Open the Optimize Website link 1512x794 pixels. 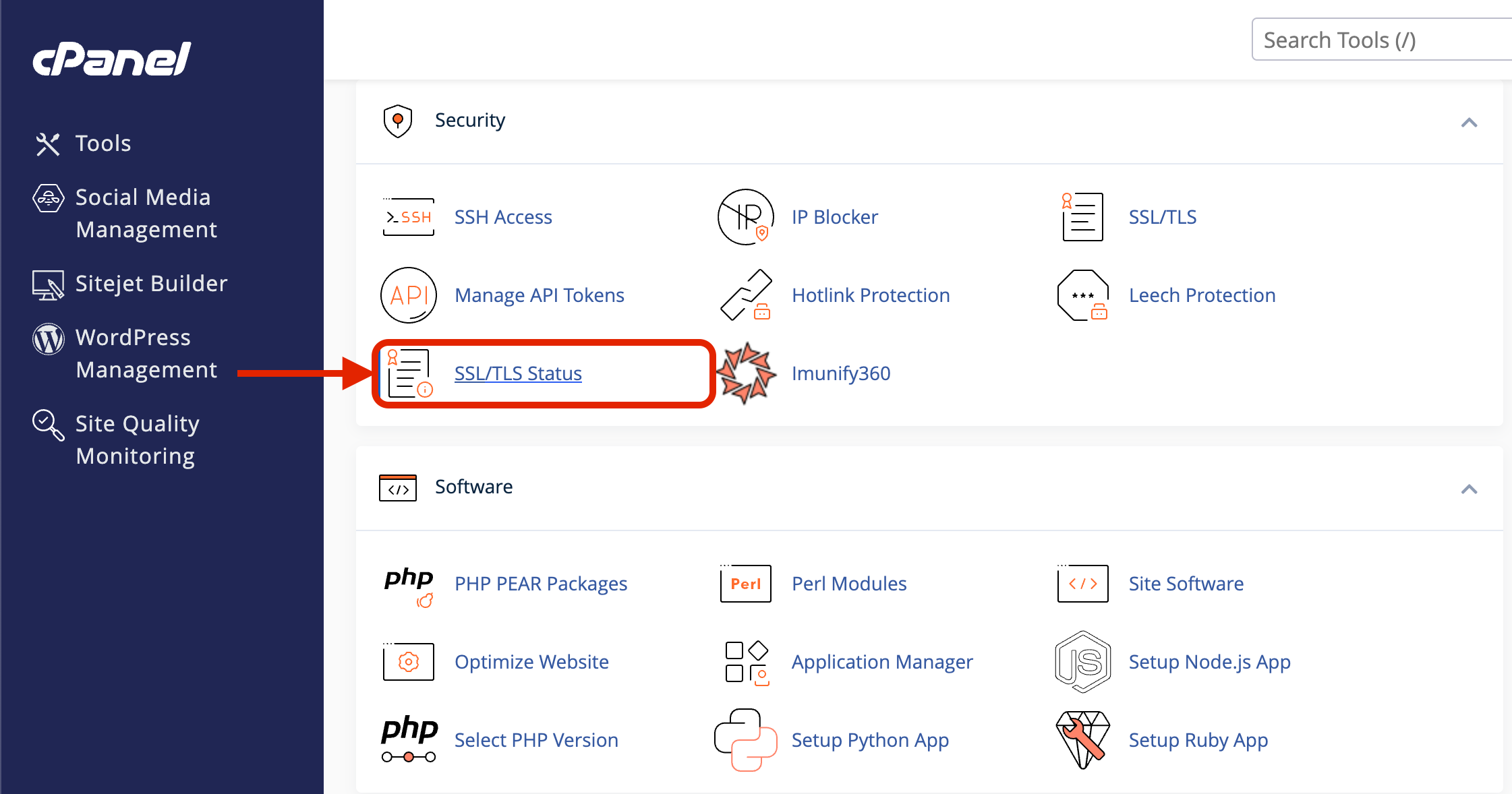coord(531,662)
